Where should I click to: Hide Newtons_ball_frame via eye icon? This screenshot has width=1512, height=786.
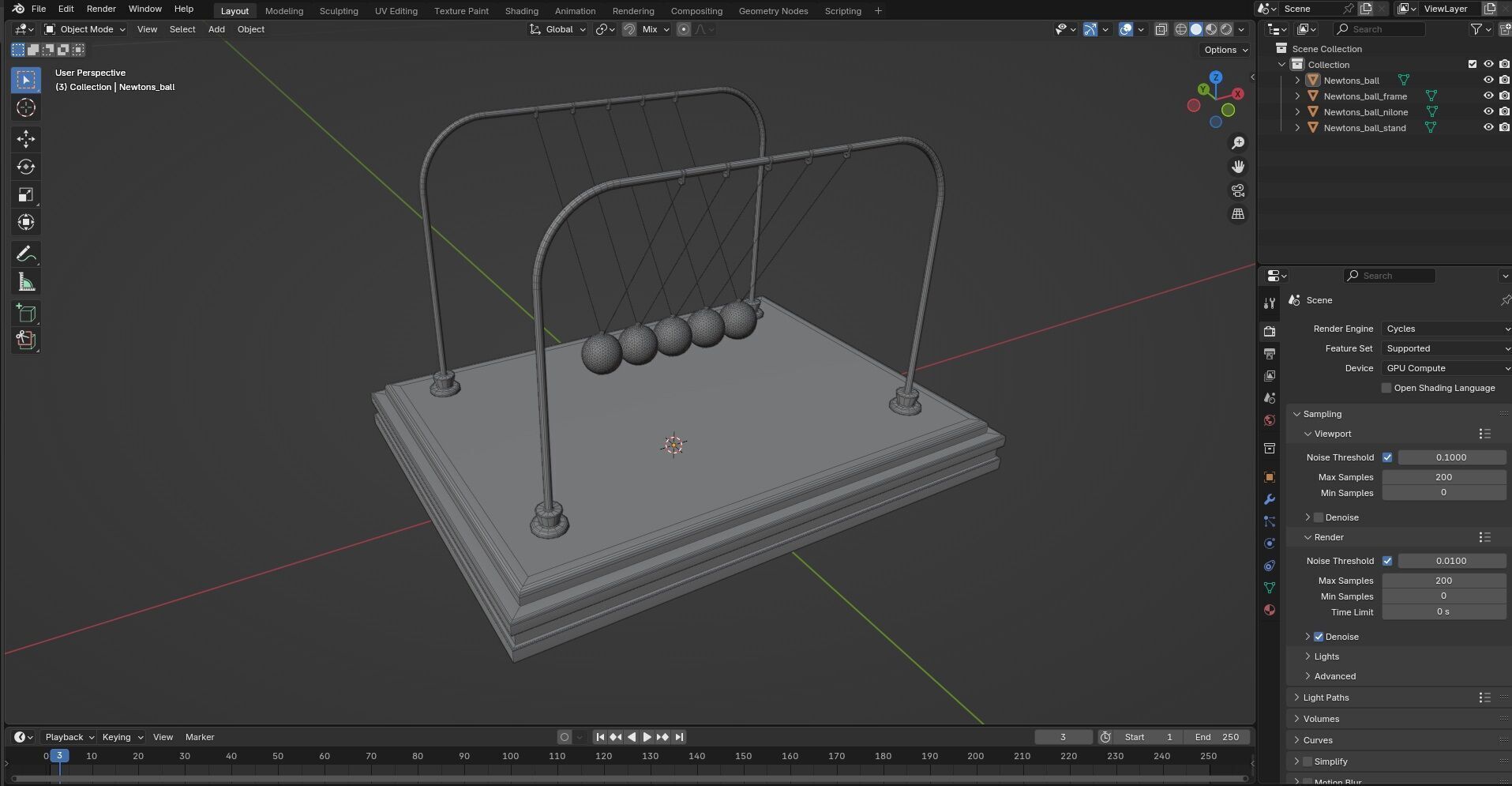tap(1488, 96)
